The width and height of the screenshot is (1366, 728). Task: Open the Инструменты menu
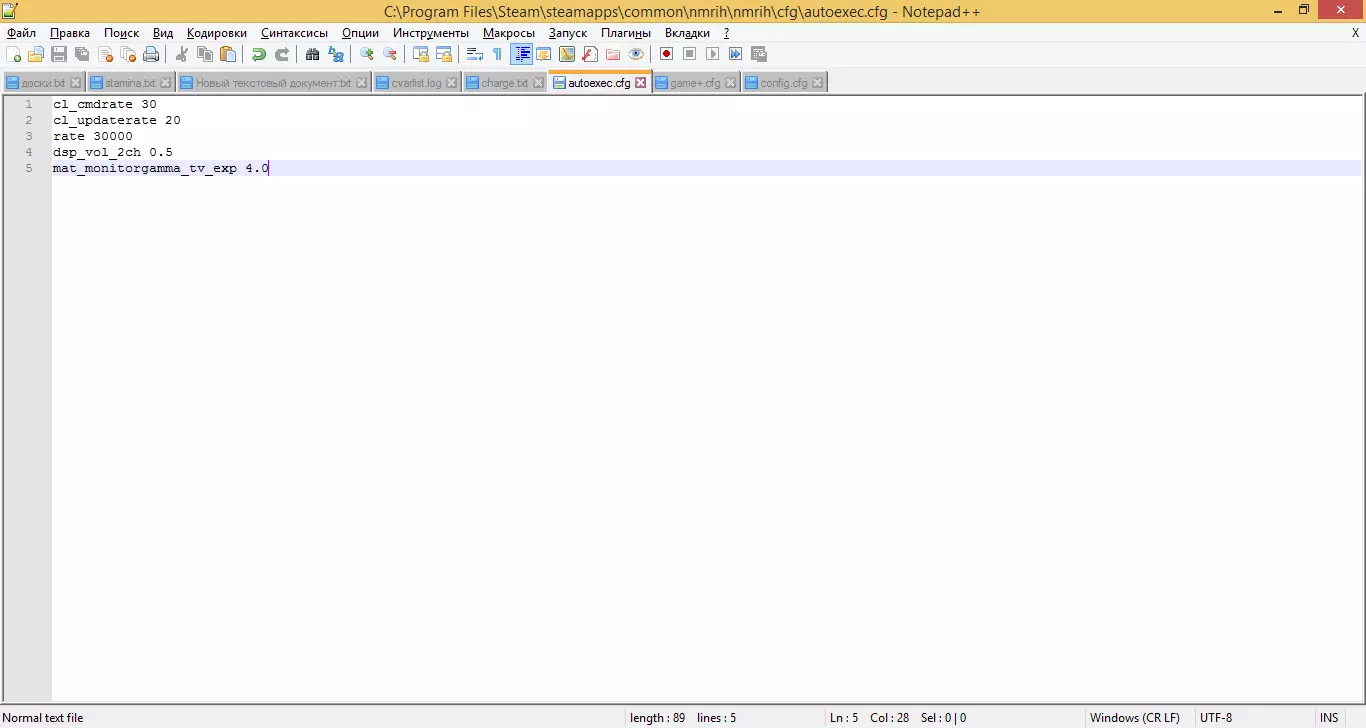[x=431, y=33]
